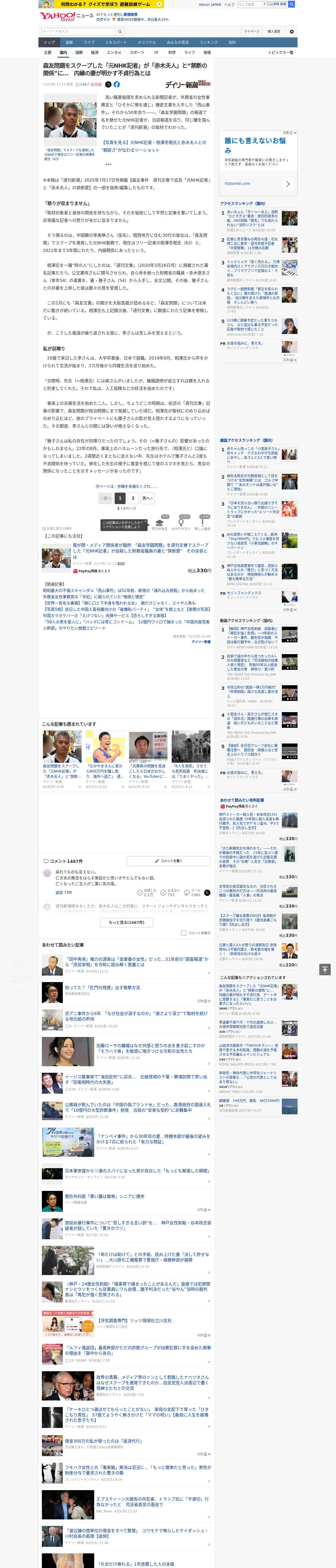Open the article comment count icon 1467
The width and height of the screenshot is (336, 1568).
(82, 85)
